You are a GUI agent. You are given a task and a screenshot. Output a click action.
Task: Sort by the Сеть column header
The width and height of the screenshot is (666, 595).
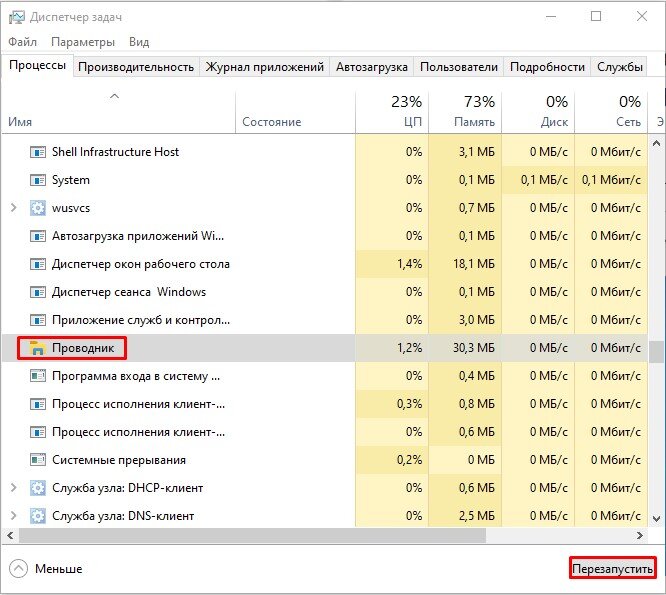611,113
